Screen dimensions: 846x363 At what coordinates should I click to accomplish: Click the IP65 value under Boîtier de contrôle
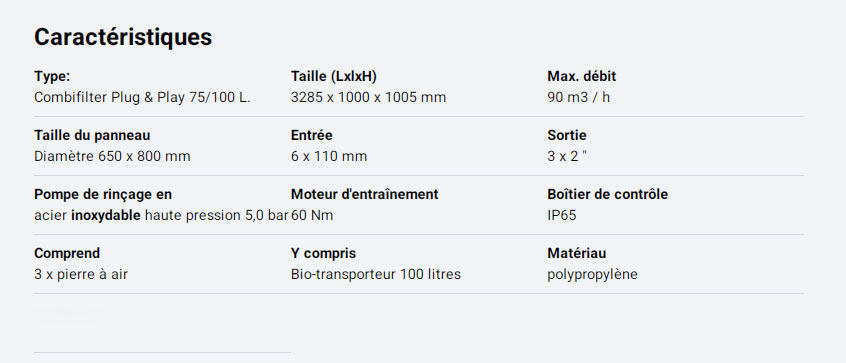(x=562, y=216)
